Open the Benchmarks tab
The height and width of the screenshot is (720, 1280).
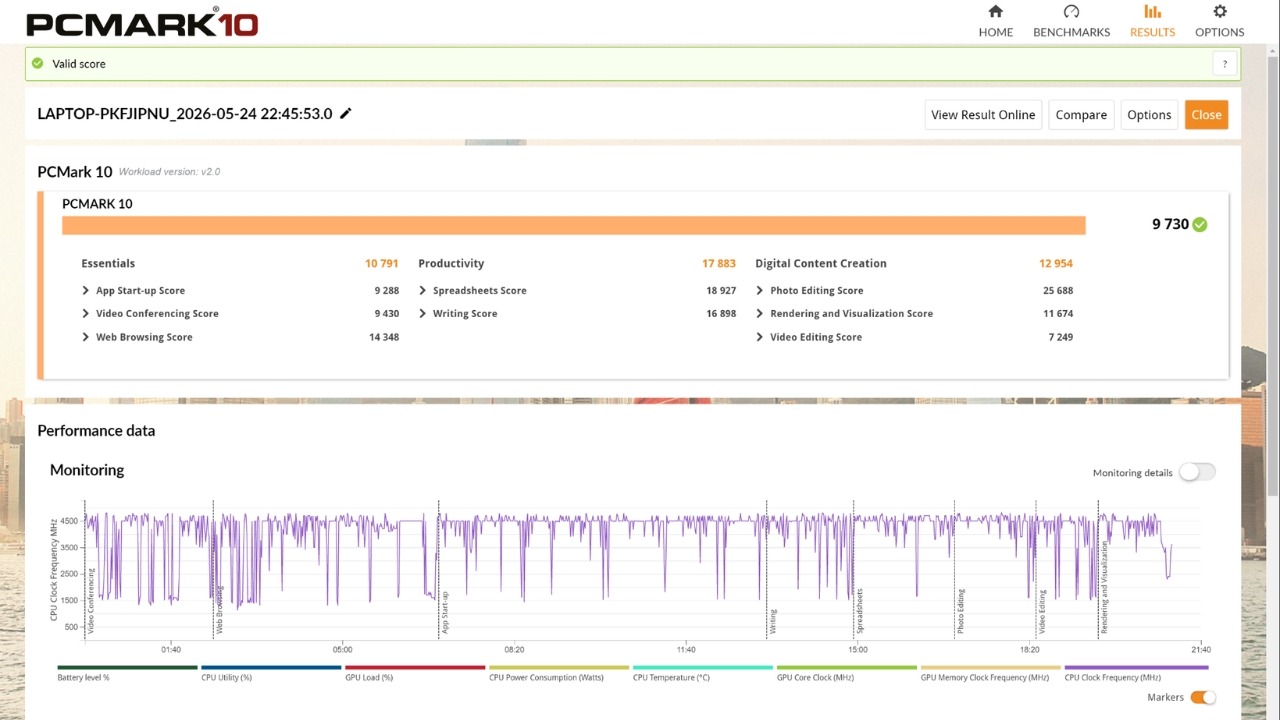click(x=1071, y=21)
